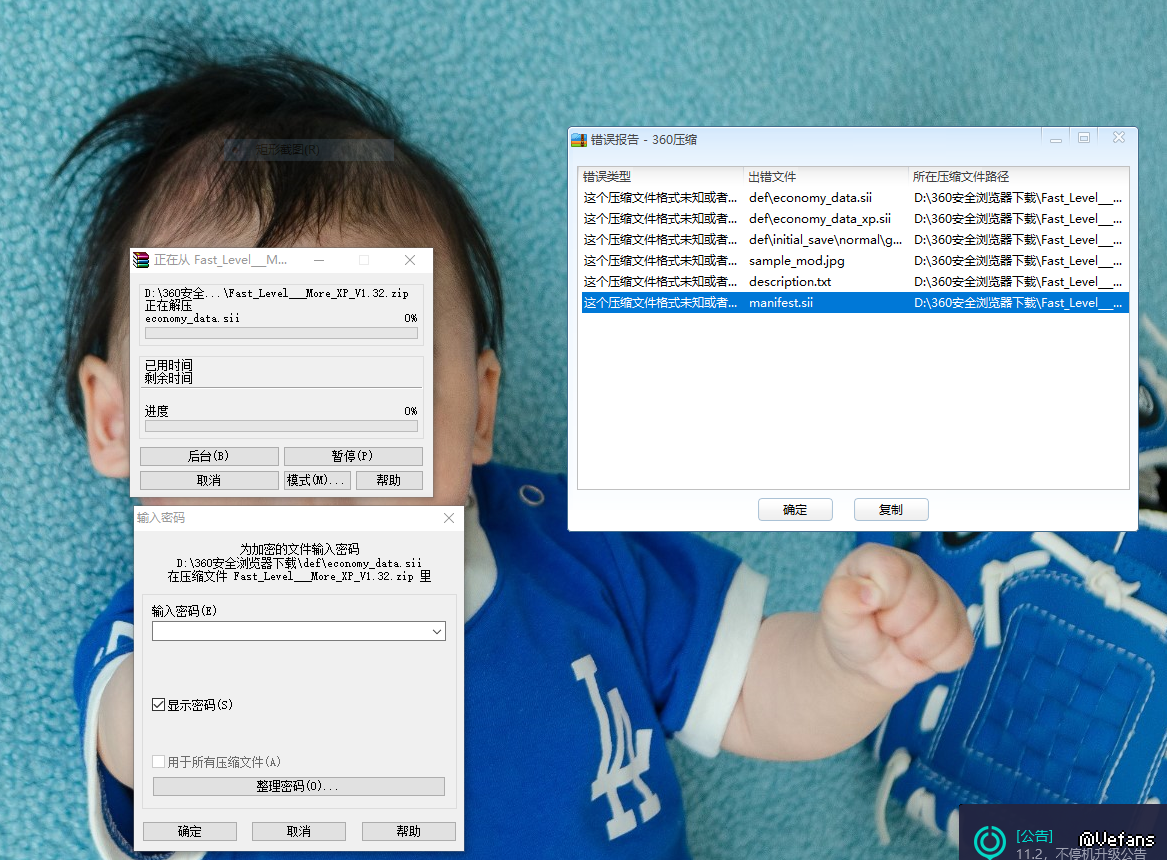Image resolution: width=1167 pixels, height=860 pixels.
Task: Click 取消 in the password dialog
Action: (298, 832)
